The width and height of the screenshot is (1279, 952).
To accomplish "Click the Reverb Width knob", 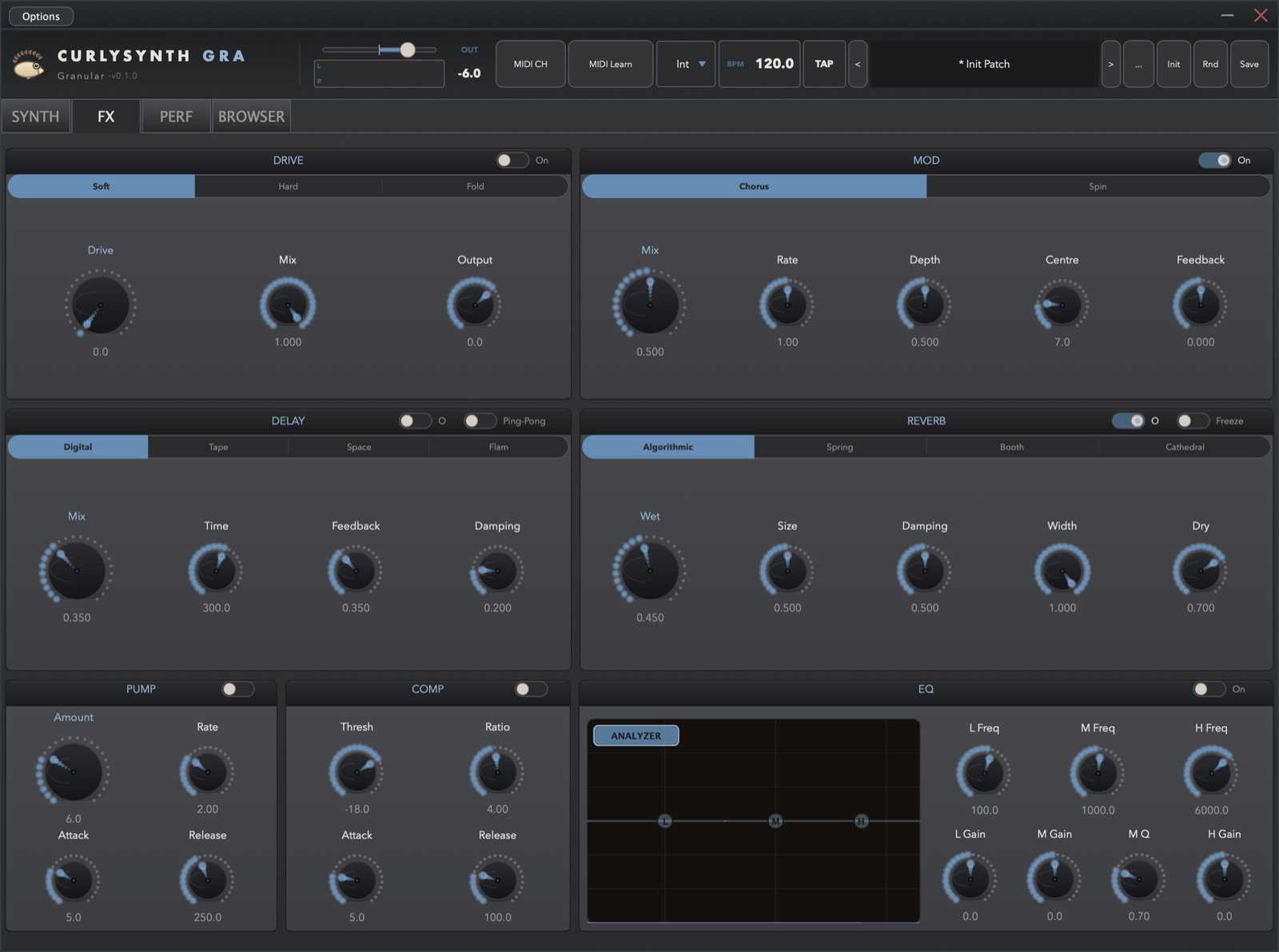I will click(x=1062, y=571).
